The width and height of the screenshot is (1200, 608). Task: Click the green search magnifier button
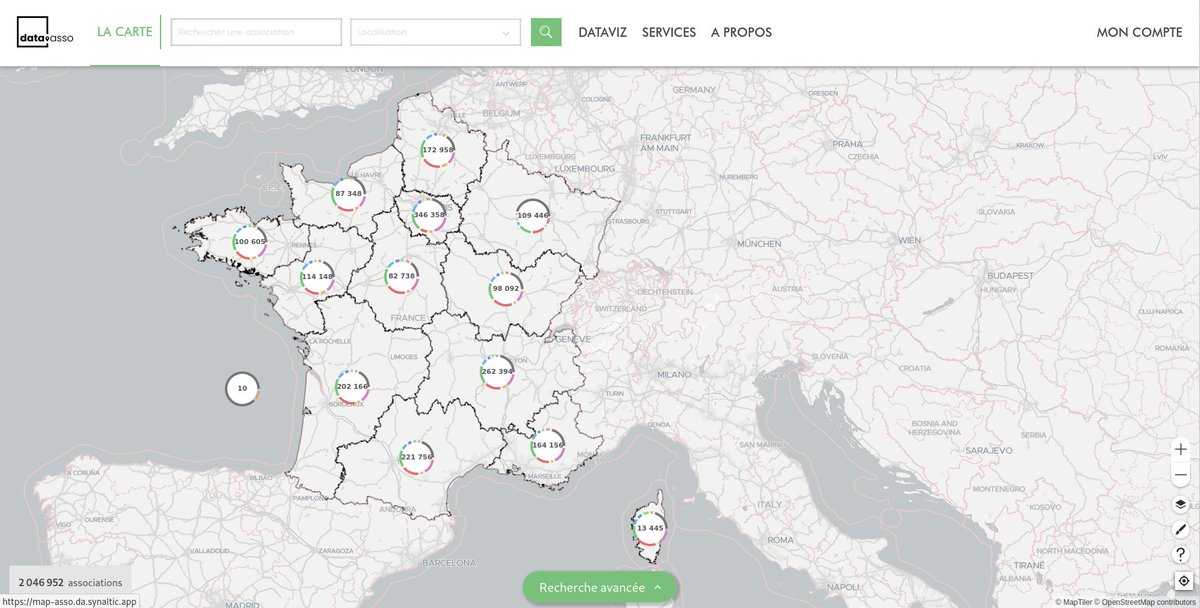[546, 32]
